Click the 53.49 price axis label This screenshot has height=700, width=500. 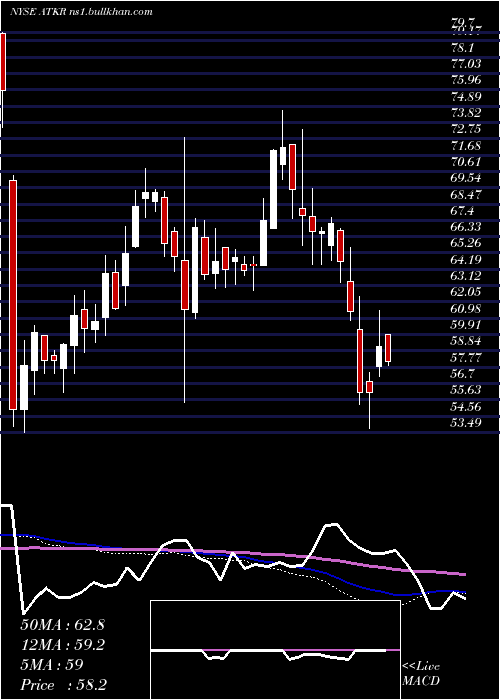pyautogui.click(x=467, y=423)
